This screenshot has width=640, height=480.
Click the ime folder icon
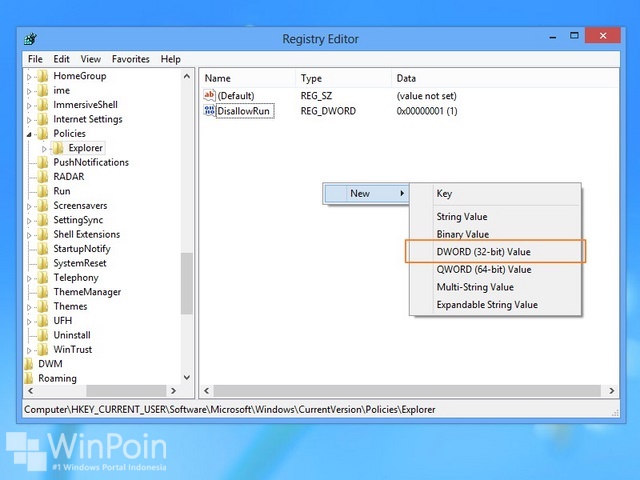click(43, 91)
